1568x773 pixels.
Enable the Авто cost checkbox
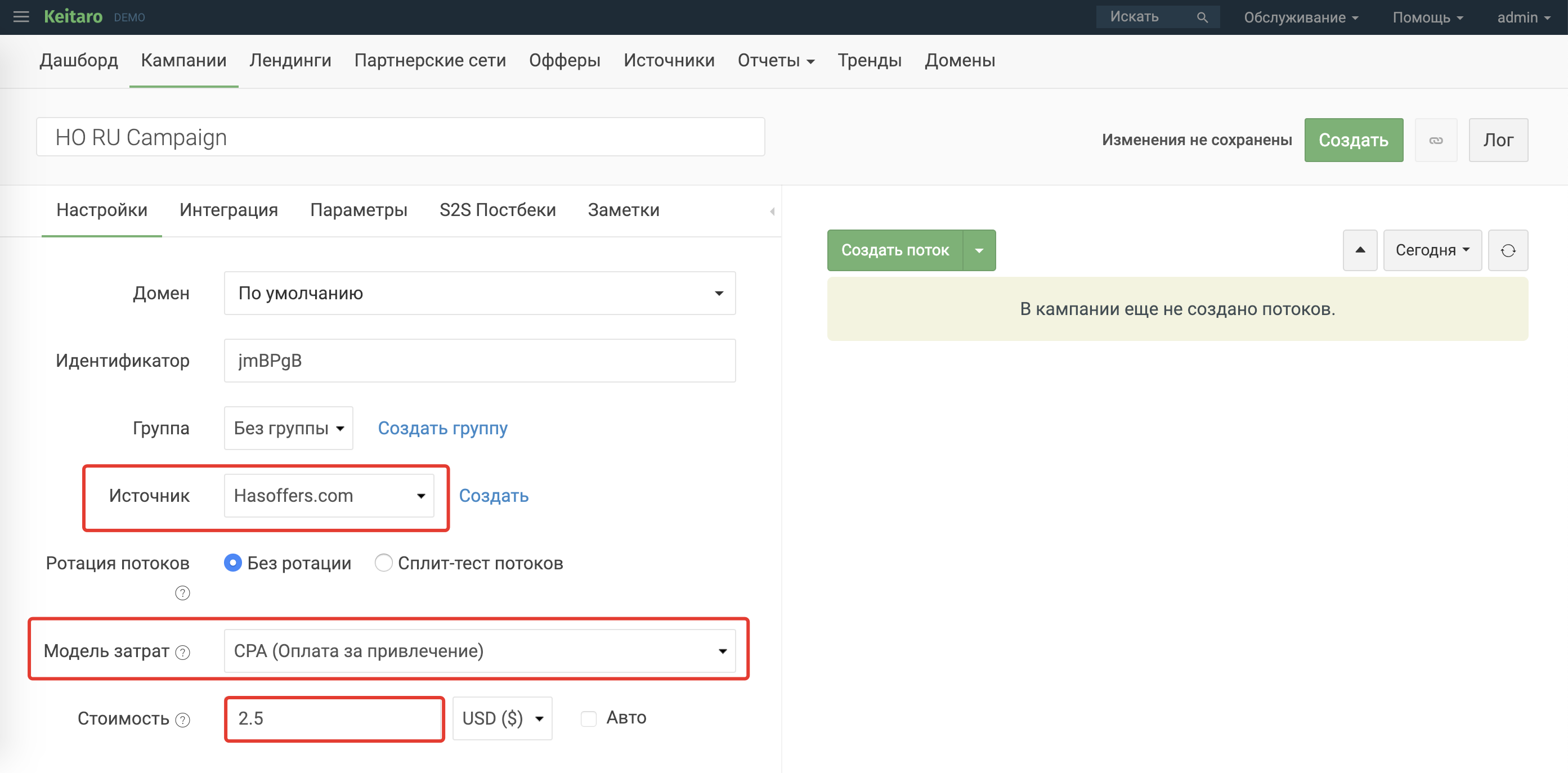[x=589, y=719]
